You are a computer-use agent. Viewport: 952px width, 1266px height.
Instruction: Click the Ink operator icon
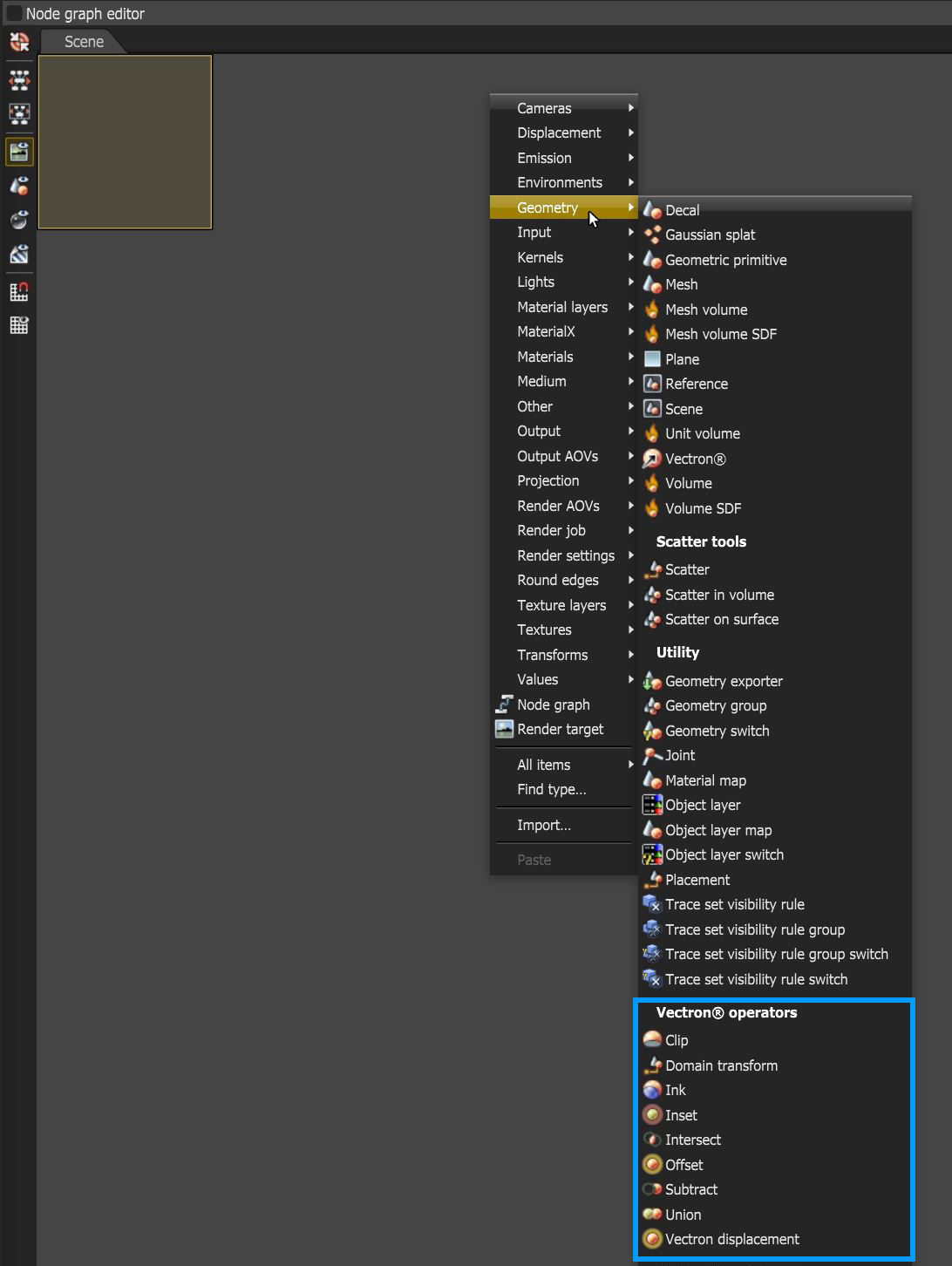click(x=652, y=1090)
